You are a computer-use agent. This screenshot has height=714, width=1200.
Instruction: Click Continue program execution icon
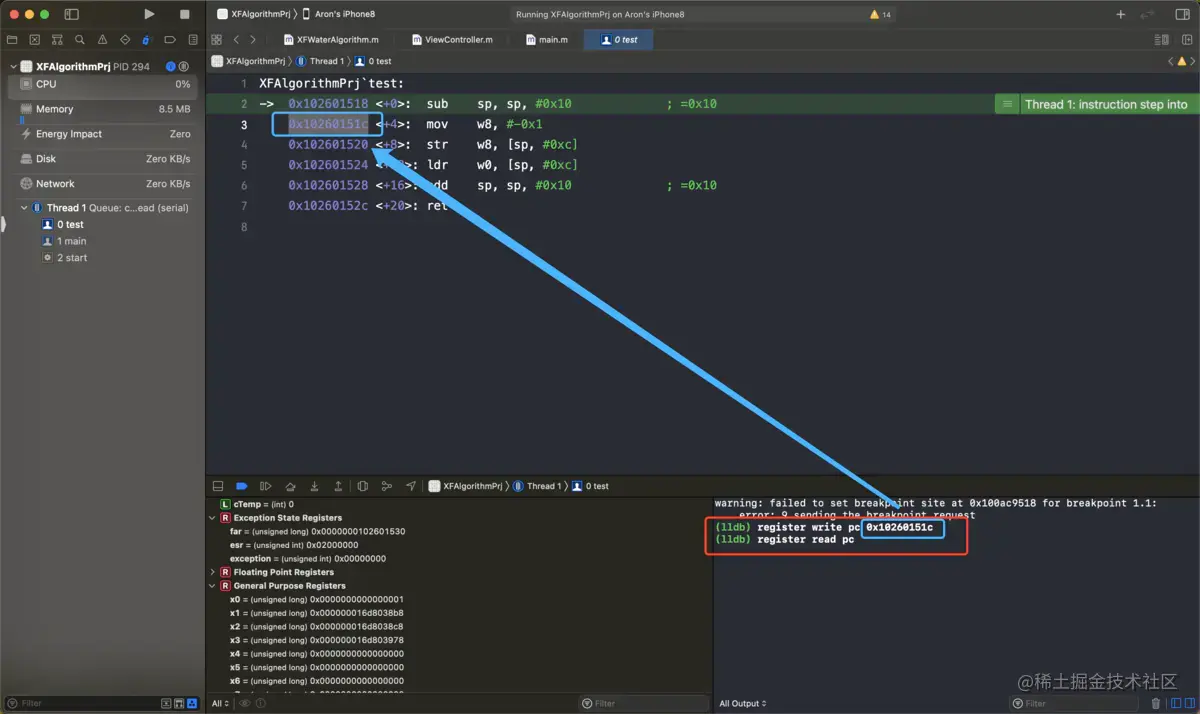pos(265,486)
